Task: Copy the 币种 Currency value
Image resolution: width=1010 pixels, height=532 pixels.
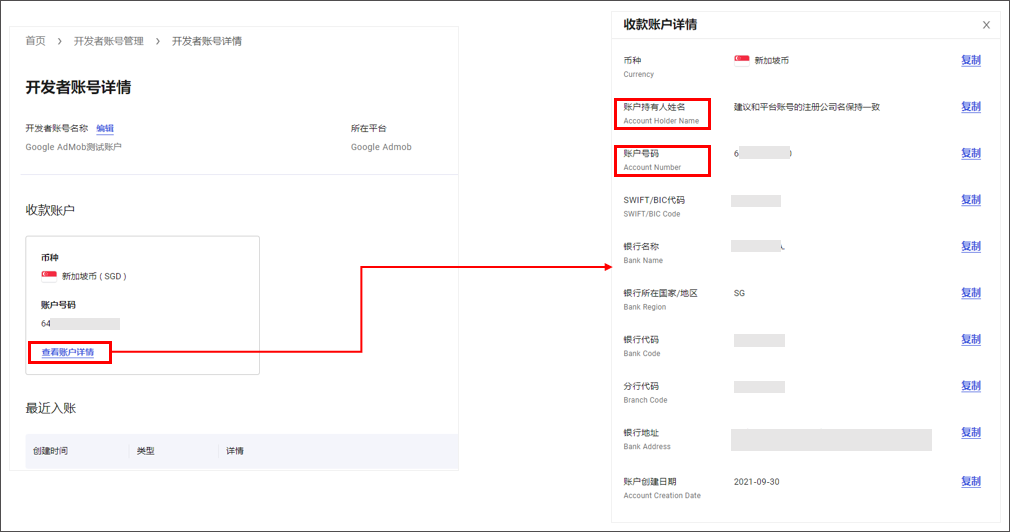Action: pos(971,60)
